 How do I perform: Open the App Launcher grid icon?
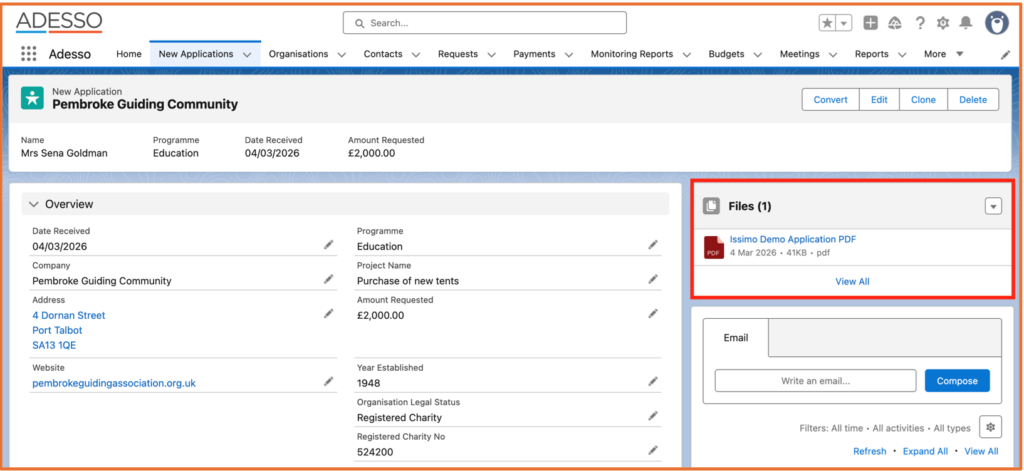click(28, 54)
